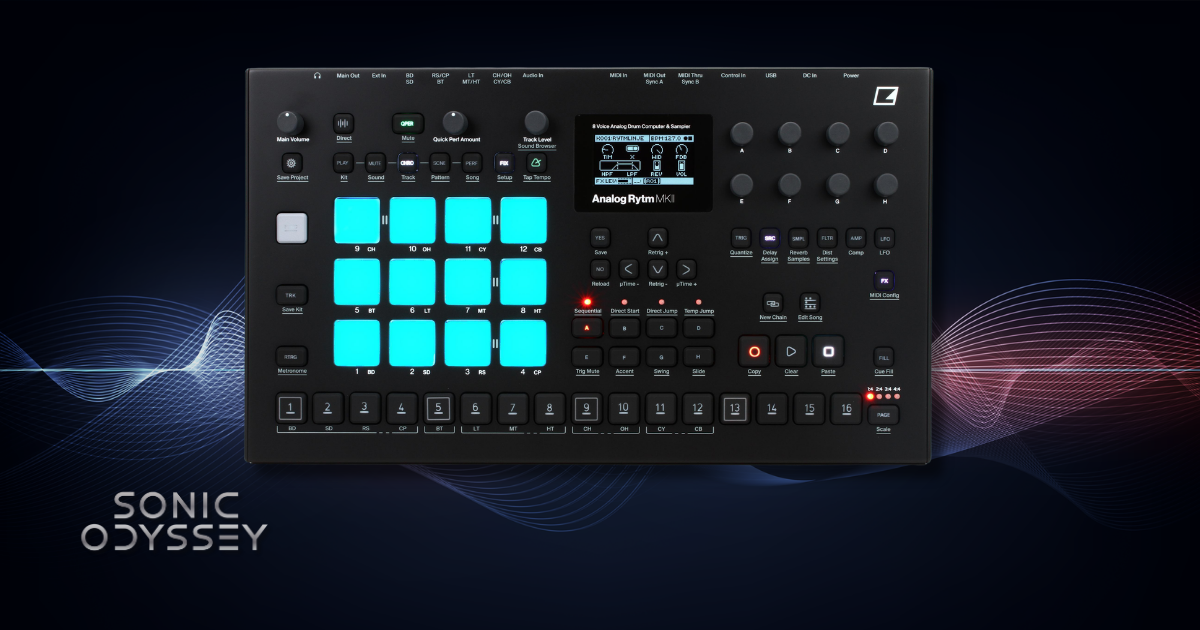Switch to Song mode

pyautogui.click(x=472, y=163)
